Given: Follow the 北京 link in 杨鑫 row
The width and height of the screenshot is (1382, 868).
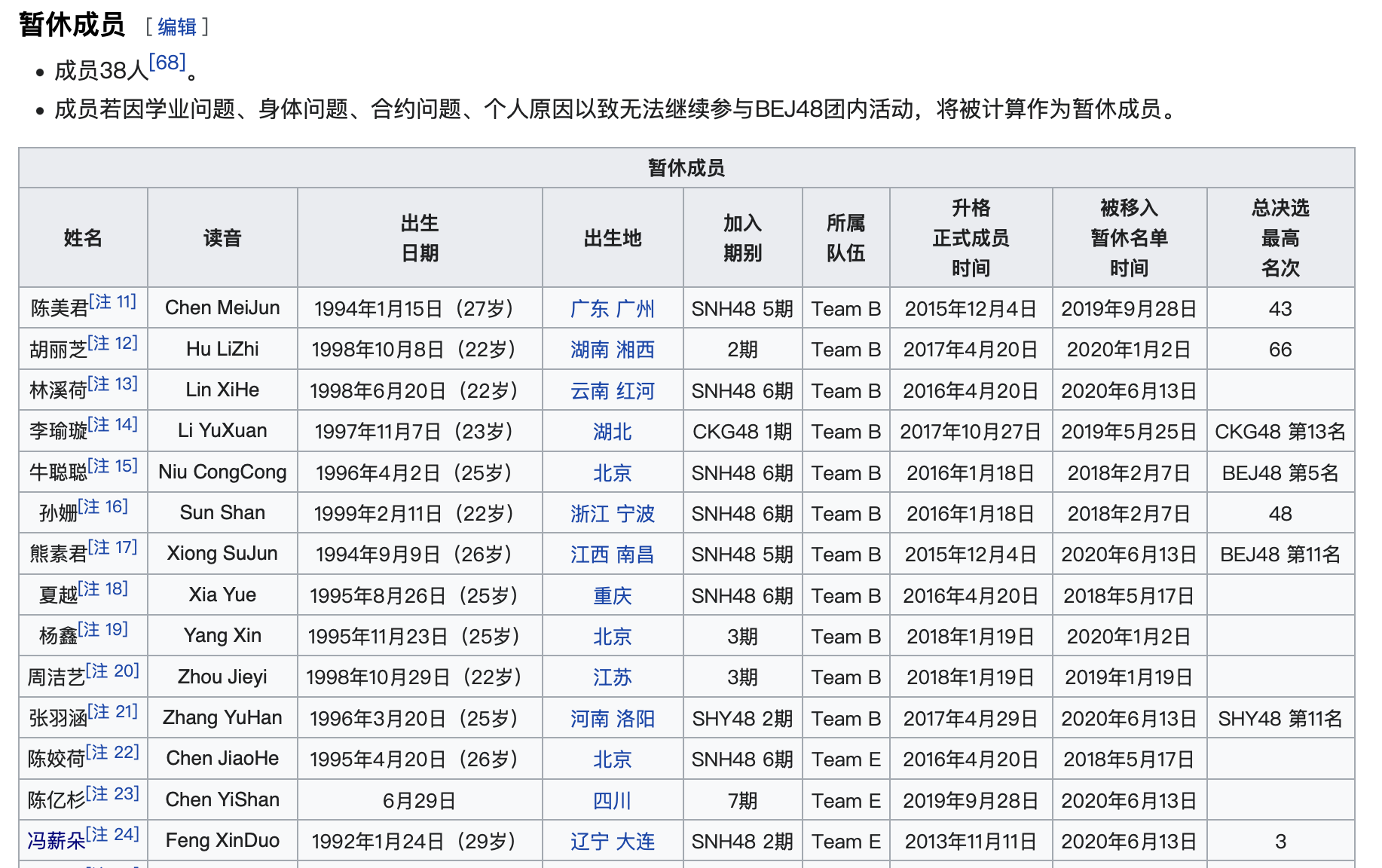Looking at the screenshot, I should (612, 637).
